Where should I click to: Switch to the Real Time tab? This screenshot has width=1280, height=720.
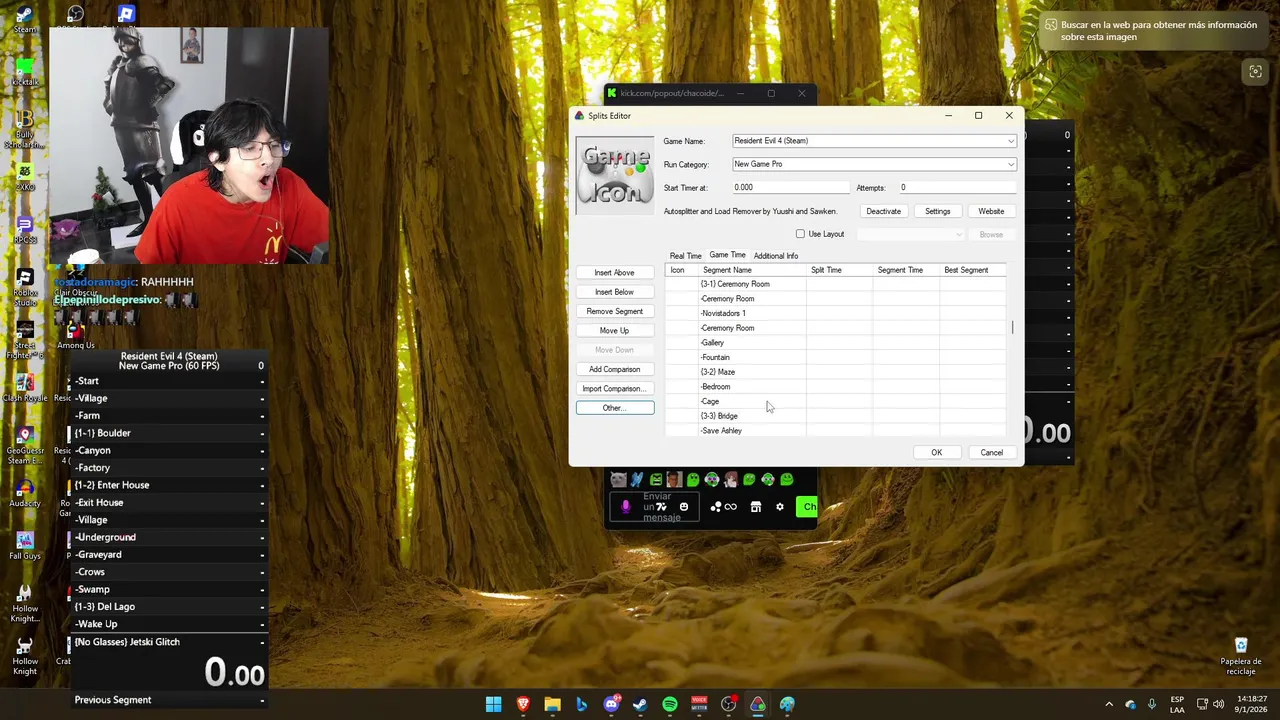pos(686,256)
